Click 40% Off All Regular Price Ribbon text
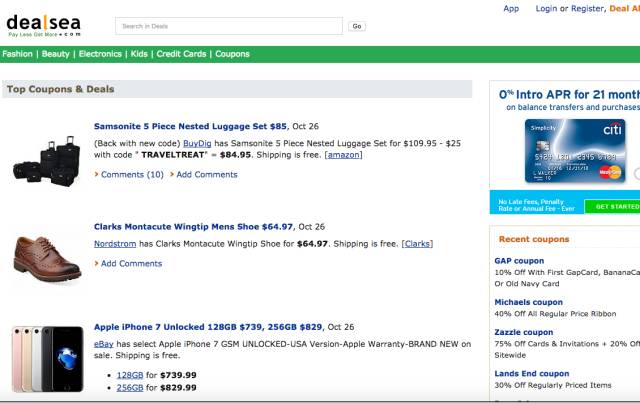 [x=555, y=314]
